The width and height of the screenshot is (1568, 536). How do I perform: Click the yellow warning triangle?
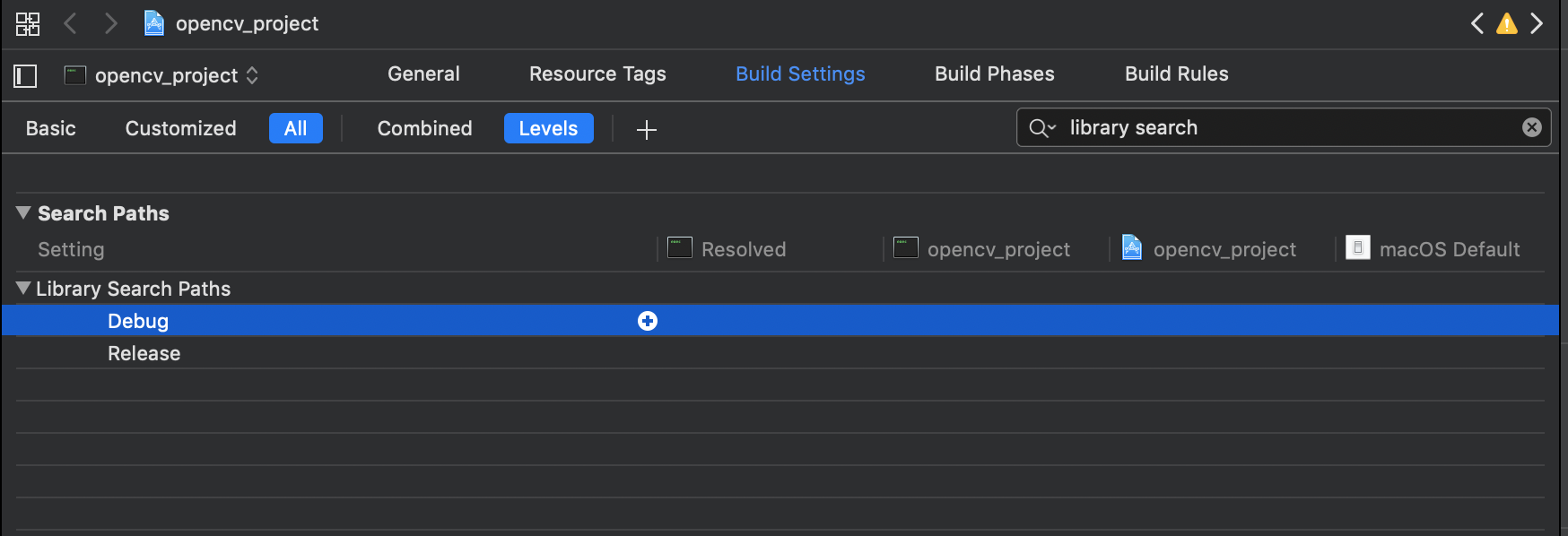pyautogui.click(x=1507, y=23)
